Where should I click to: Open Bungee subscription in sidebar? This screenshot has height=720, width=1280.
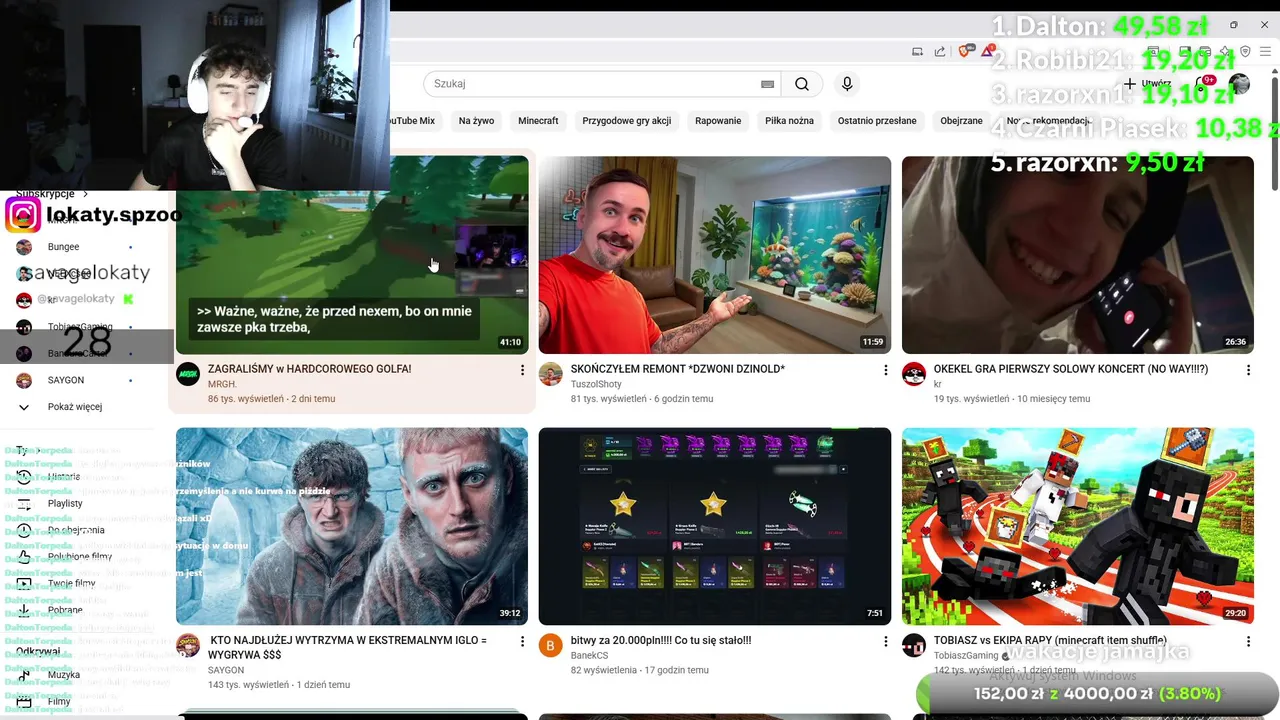click(63, 247)
